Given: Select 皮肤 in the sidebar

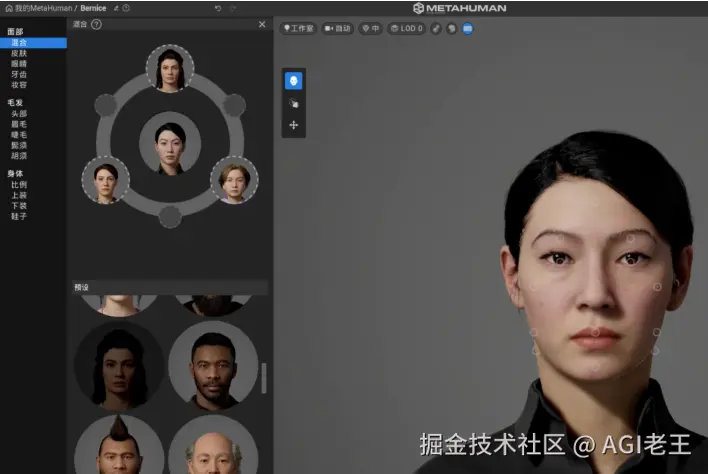Looking at the screenshot, I should (x=19, y=53).
